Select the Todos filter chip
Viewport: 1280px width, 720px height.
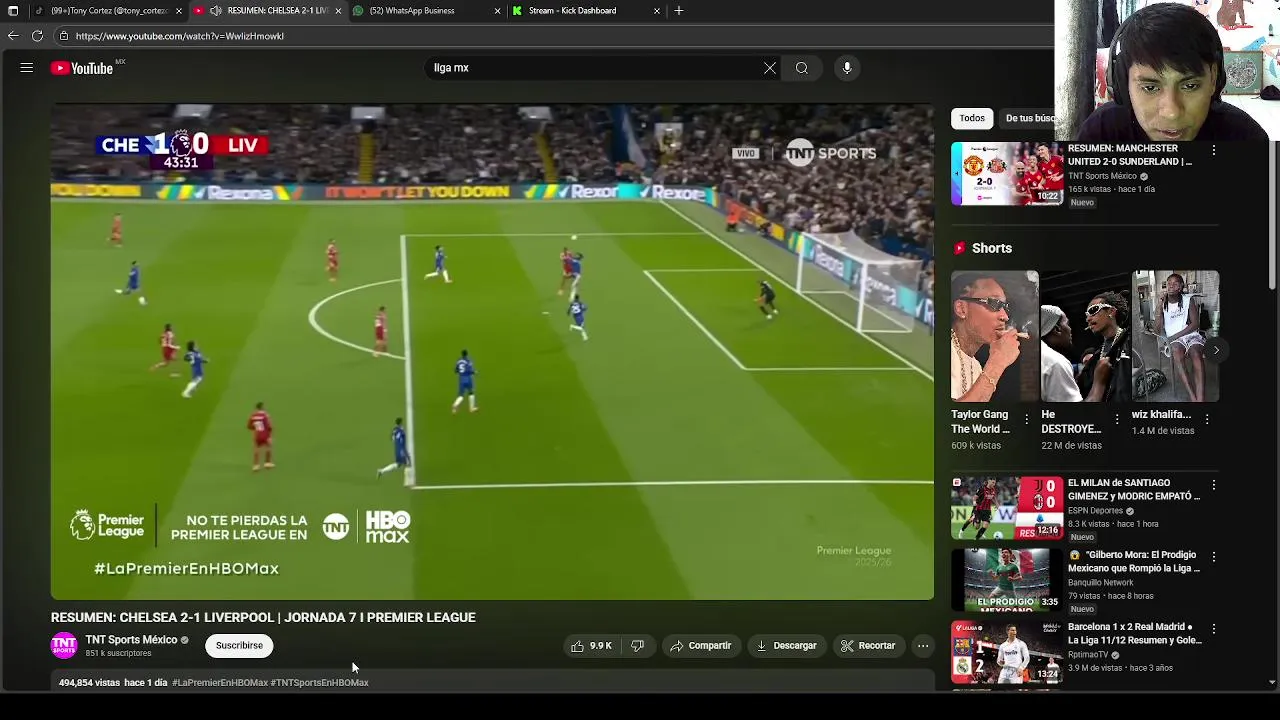(x=972, y=118)
